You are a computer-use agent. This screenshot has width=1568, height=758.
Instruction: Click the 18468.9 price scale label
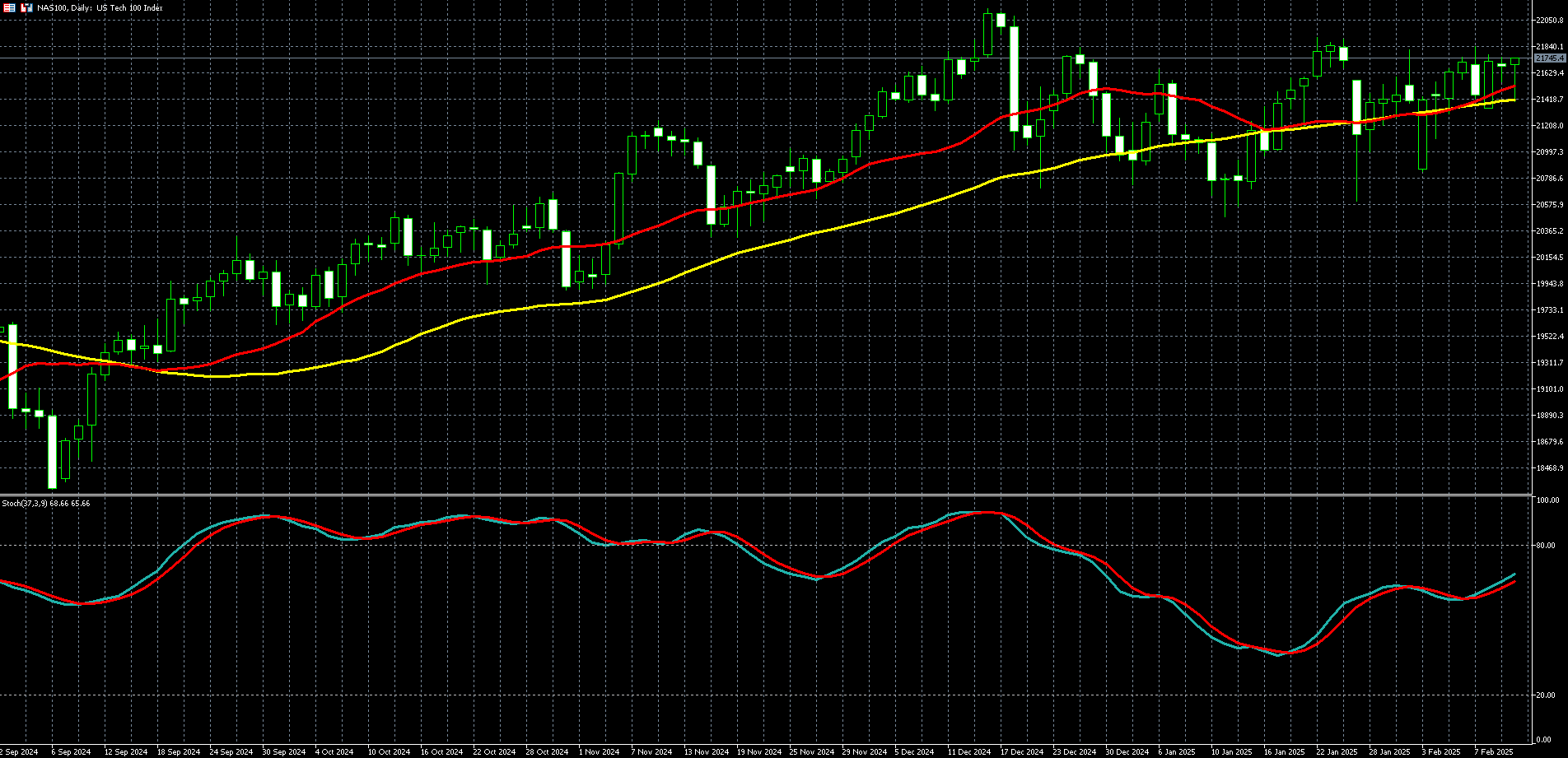point(1550,468)
